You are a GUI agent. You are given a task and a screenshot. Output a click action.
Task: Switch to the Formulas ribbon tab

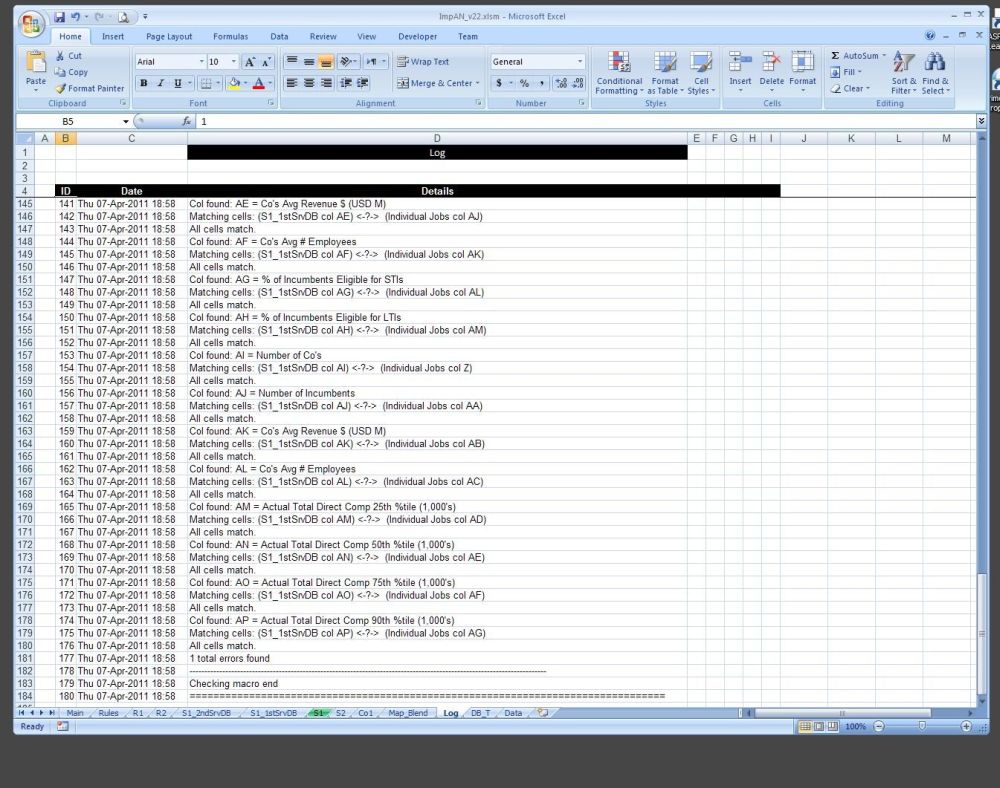point(230,37)
